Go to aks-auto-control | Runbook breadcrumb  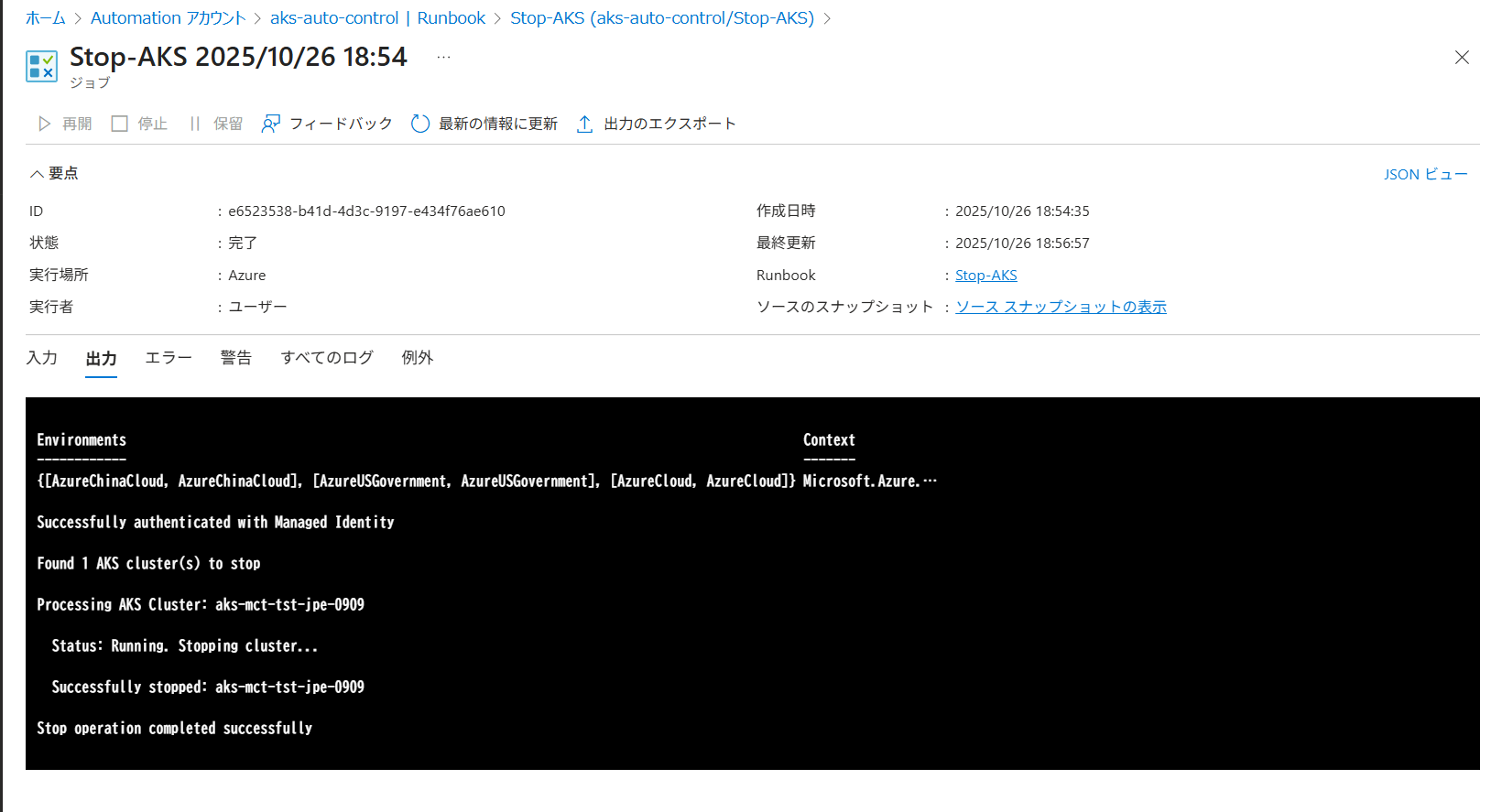click(x=377, y=17)
